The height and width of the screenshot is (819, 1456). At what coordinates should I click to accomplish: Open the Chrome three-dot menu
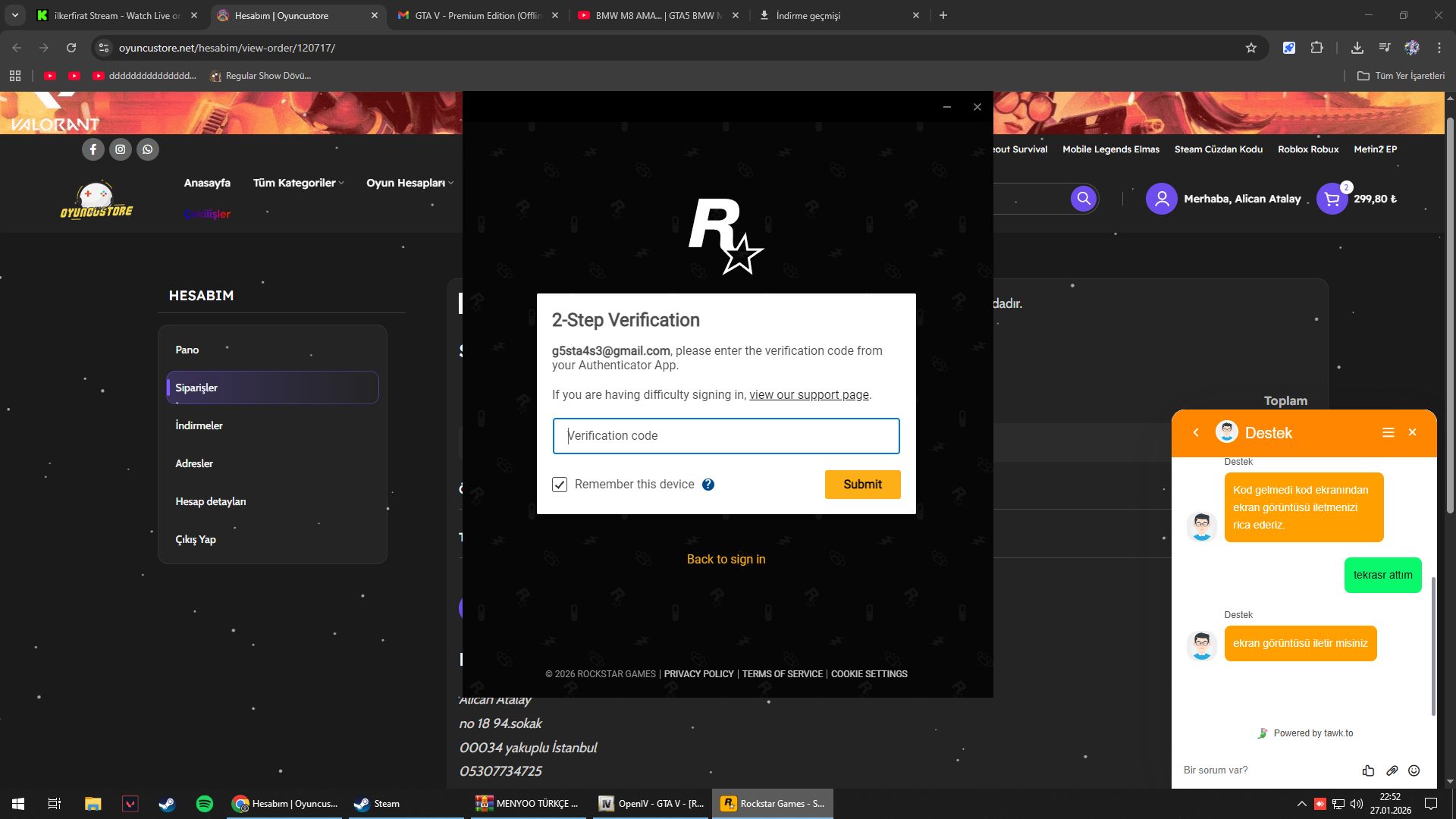[1439, 48]
